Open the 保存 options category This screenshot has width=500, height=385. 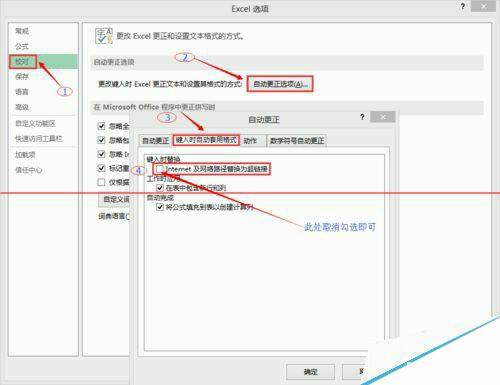pyautogui.click(x=22, y=77)
